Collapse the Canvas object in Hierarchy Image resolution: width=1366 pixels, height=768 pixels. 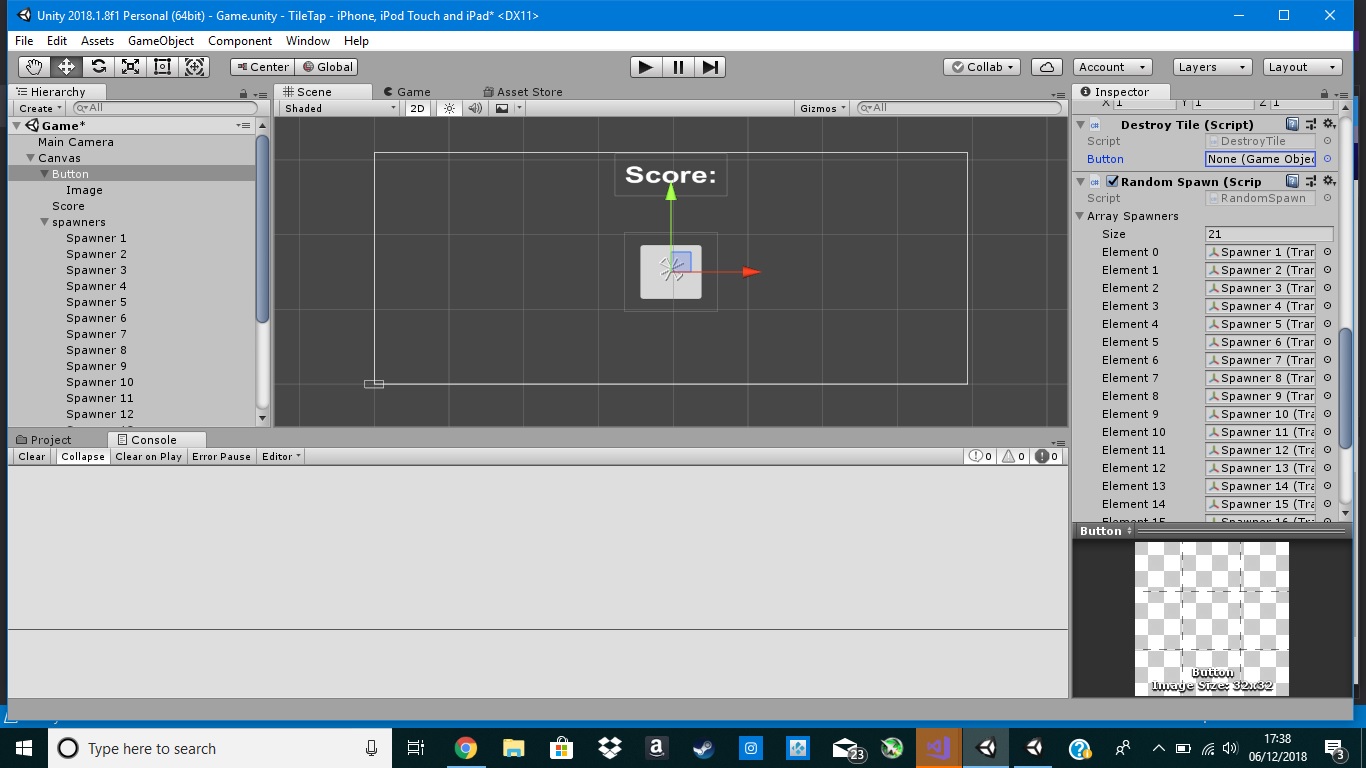point(31,158)
